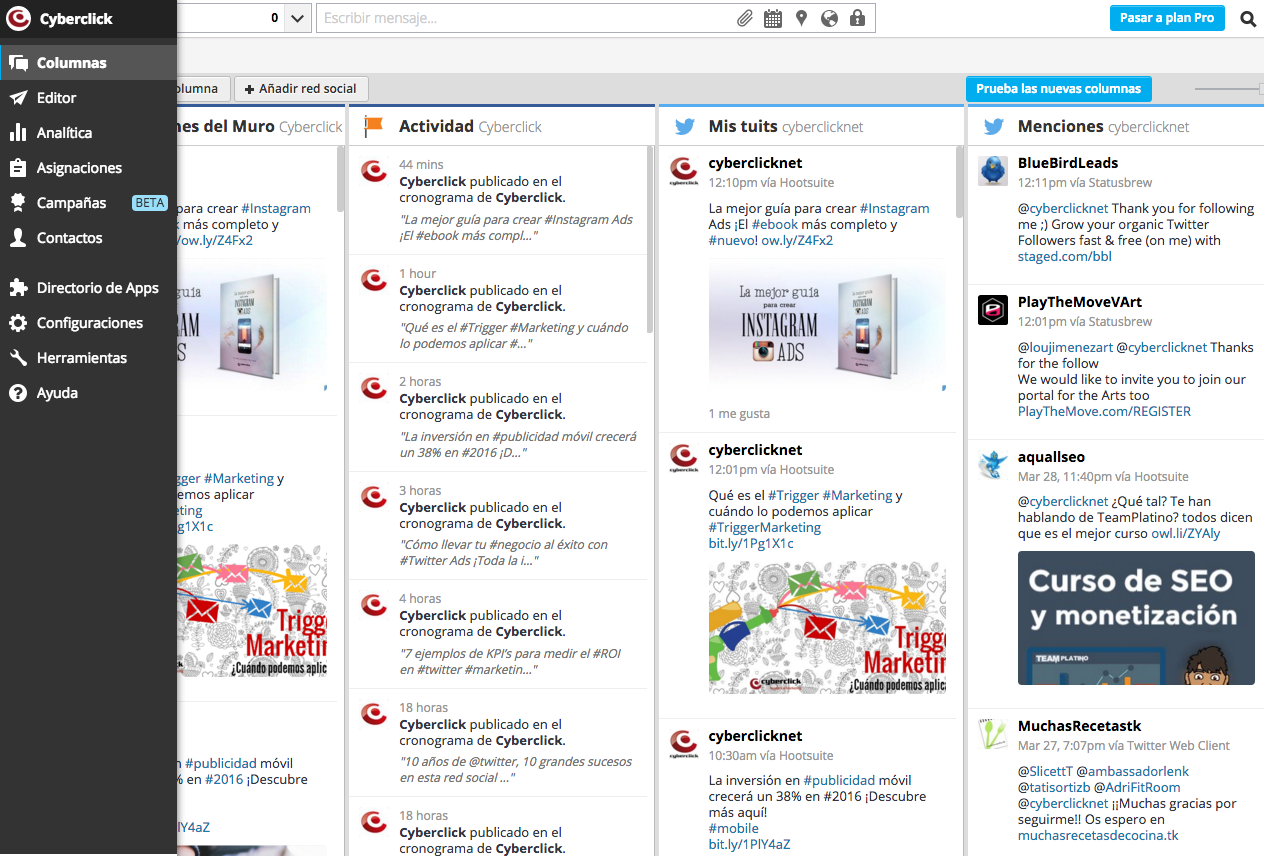Click the search magnifier icon
Viewport: 1264px width, 856px height.
[x=1248, y=18]
